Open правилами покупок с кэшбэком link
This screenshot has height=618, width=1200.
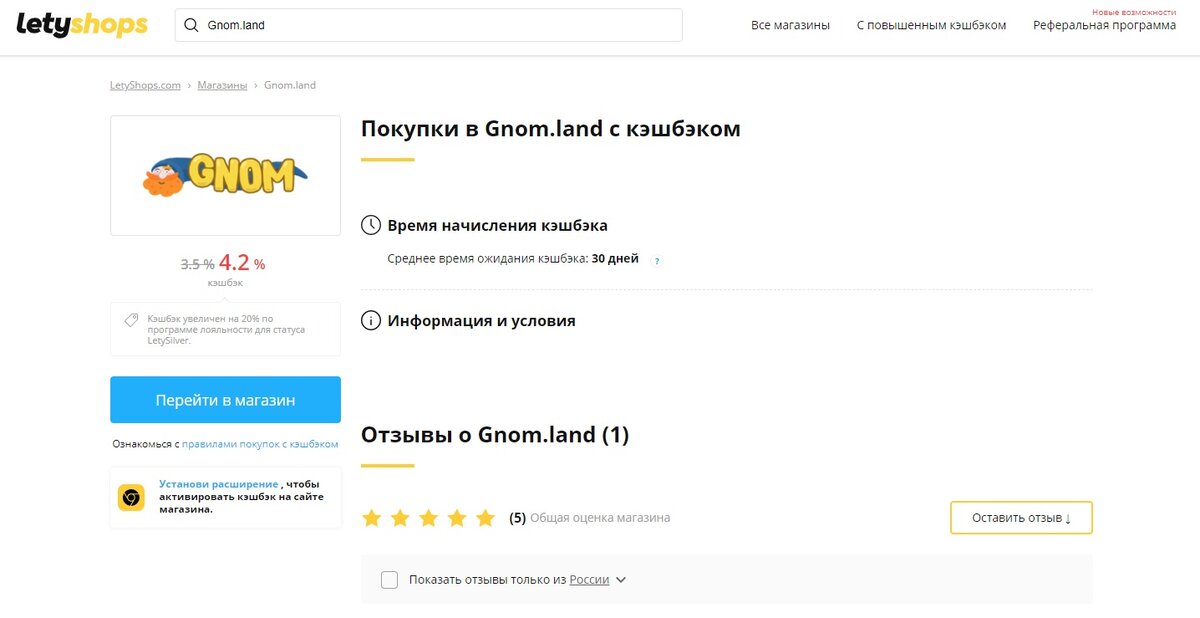pos(260,444)
